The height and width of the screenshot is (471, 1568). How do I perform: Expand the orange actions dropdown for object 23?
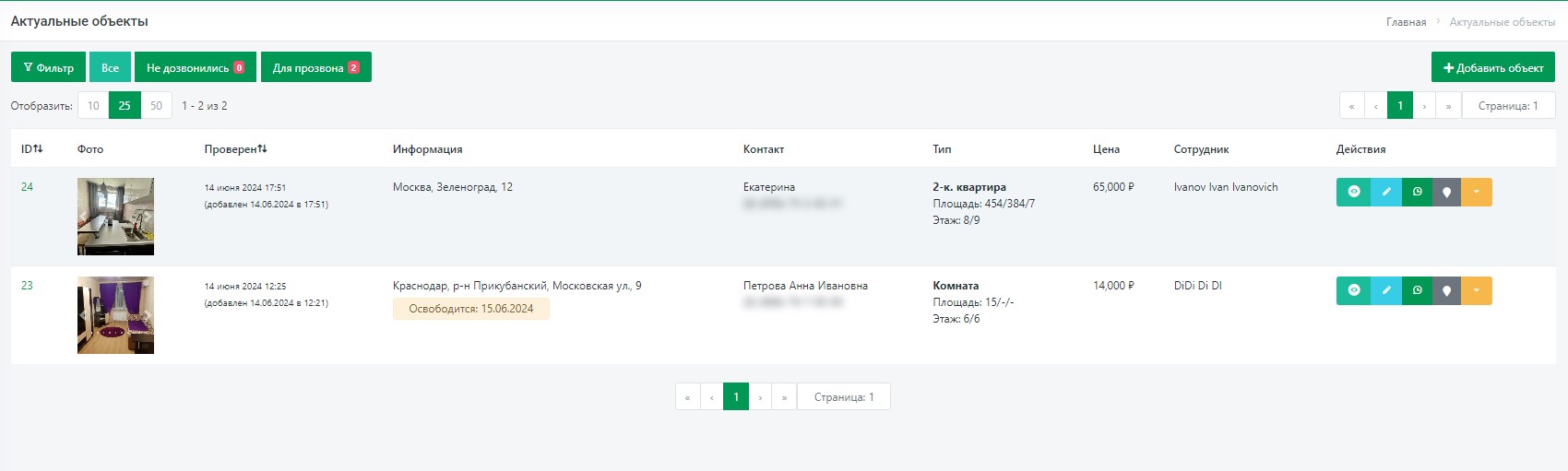click(x=1476, y=290)
